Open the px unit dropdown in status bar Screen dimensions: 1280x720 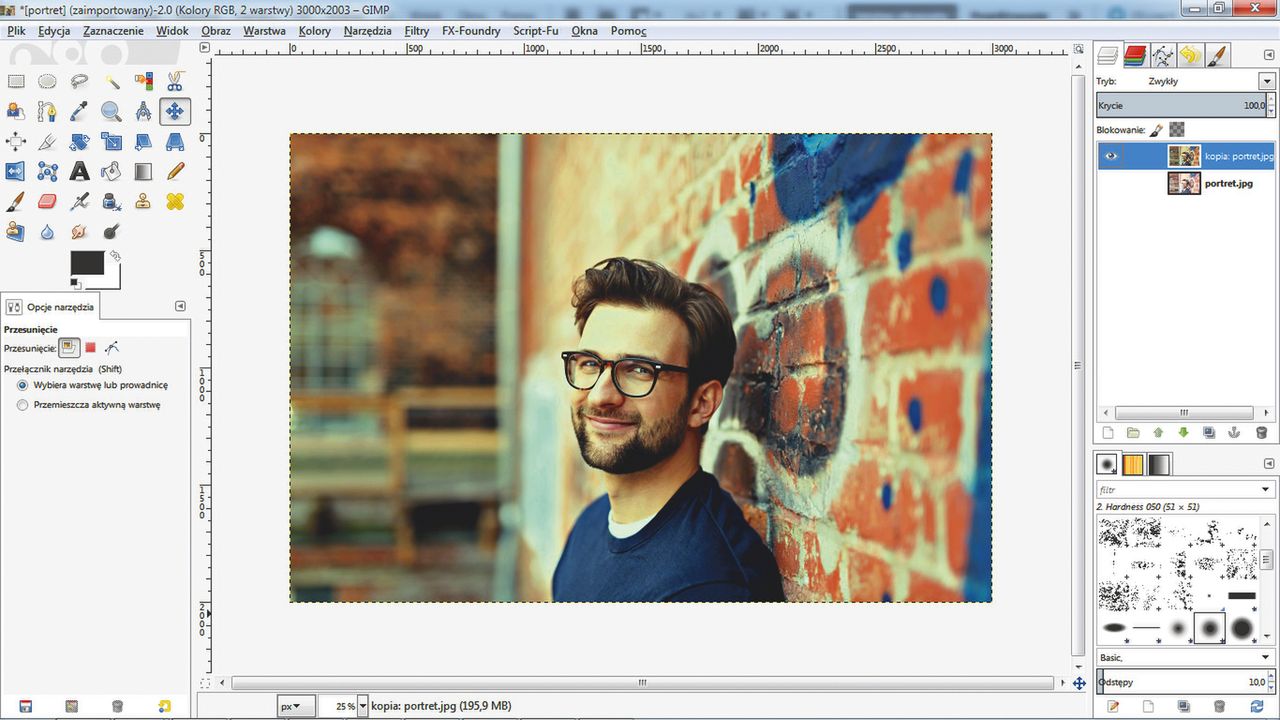pos(297,706)
